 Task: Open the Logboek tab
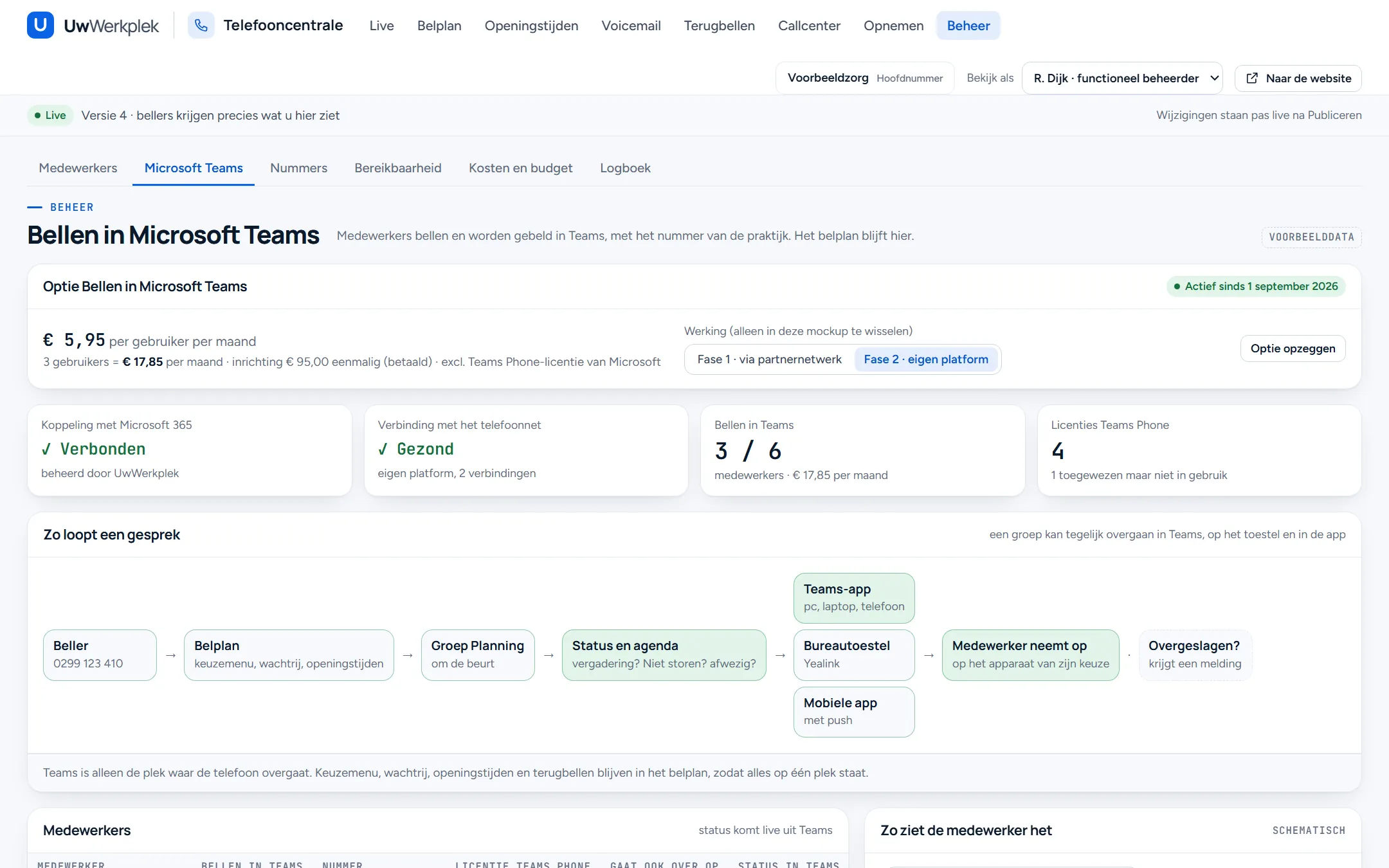pyautogui.click(x=625, y=168)
